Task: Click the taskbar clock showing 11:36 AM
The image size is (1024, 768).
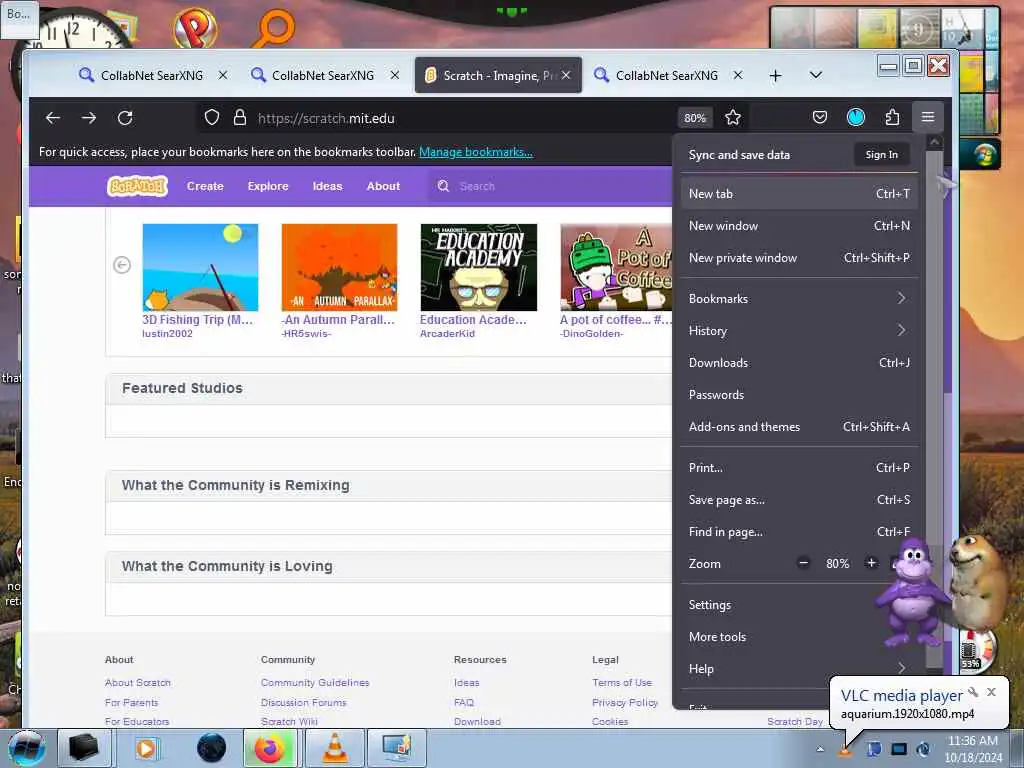Action: [972, 749]
